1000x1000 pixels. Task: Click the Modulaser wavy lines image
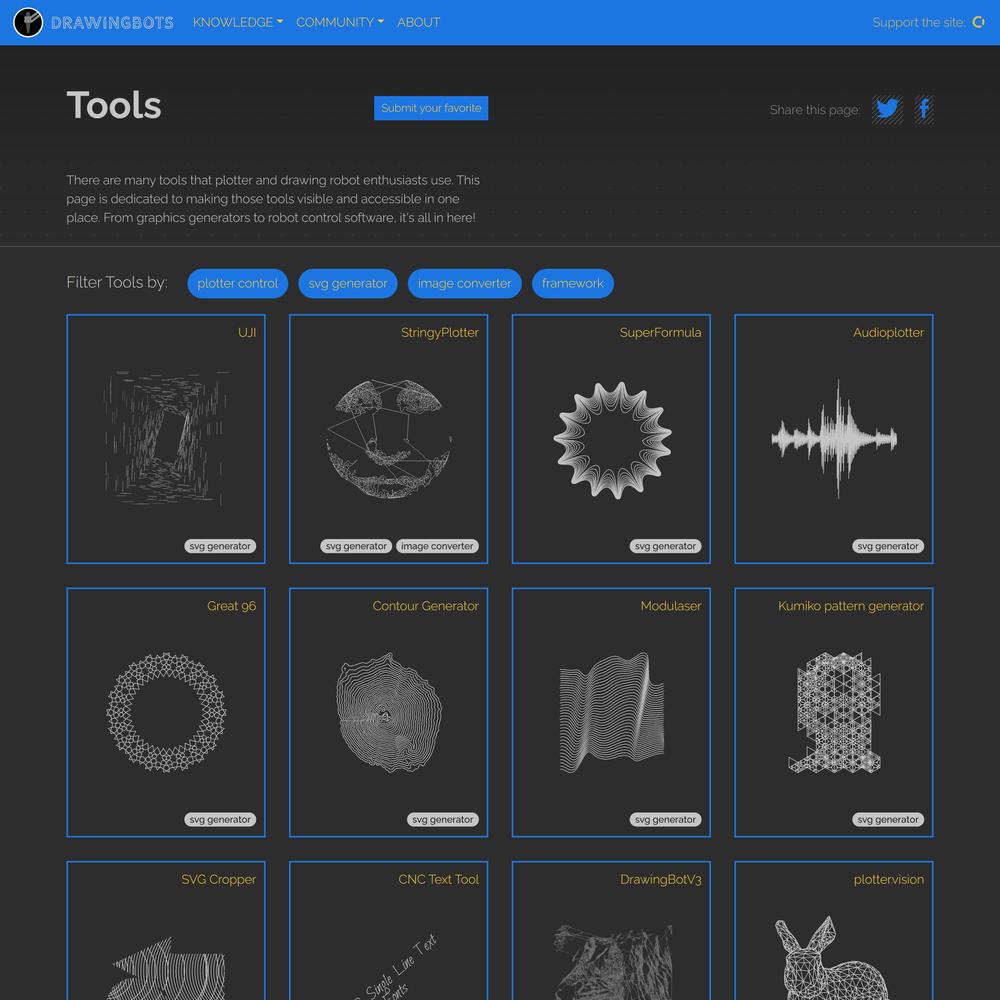[612, 712]
